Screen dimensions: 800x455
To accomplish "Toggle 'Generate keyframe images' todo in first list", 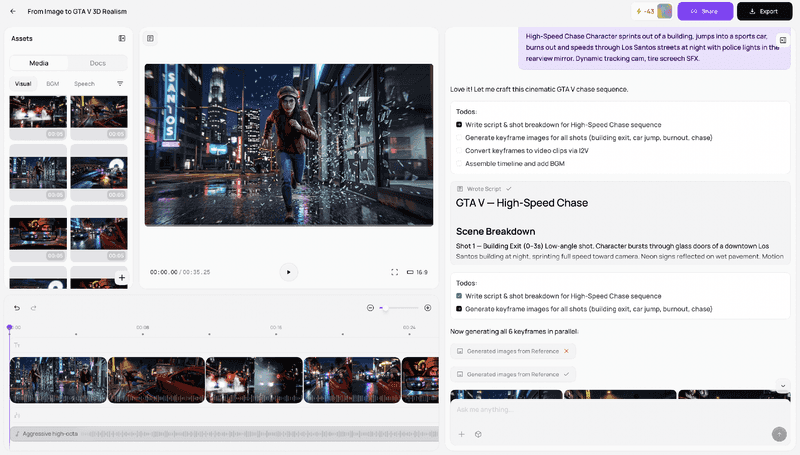I will tap(459, 138).
